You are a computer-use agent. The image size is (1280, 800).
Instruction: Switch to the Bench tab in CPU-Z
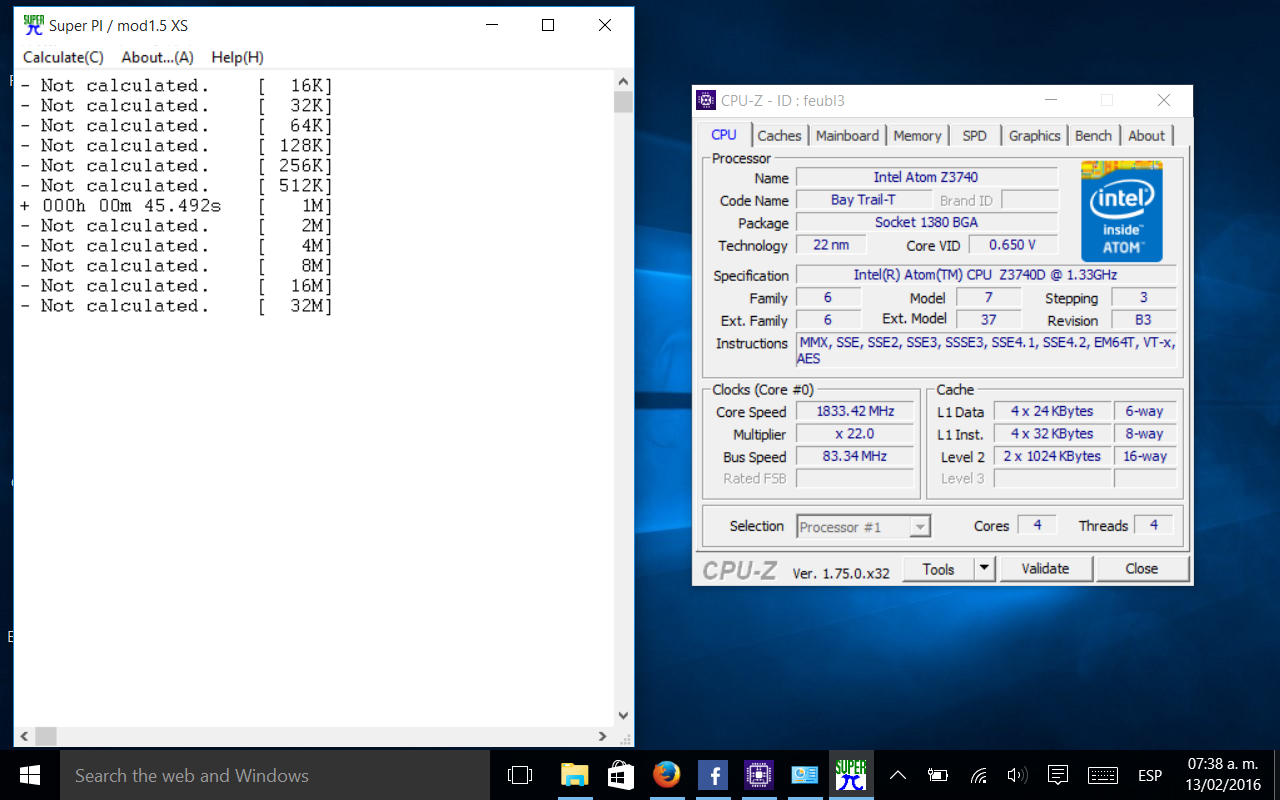(x=1093, y=136)
